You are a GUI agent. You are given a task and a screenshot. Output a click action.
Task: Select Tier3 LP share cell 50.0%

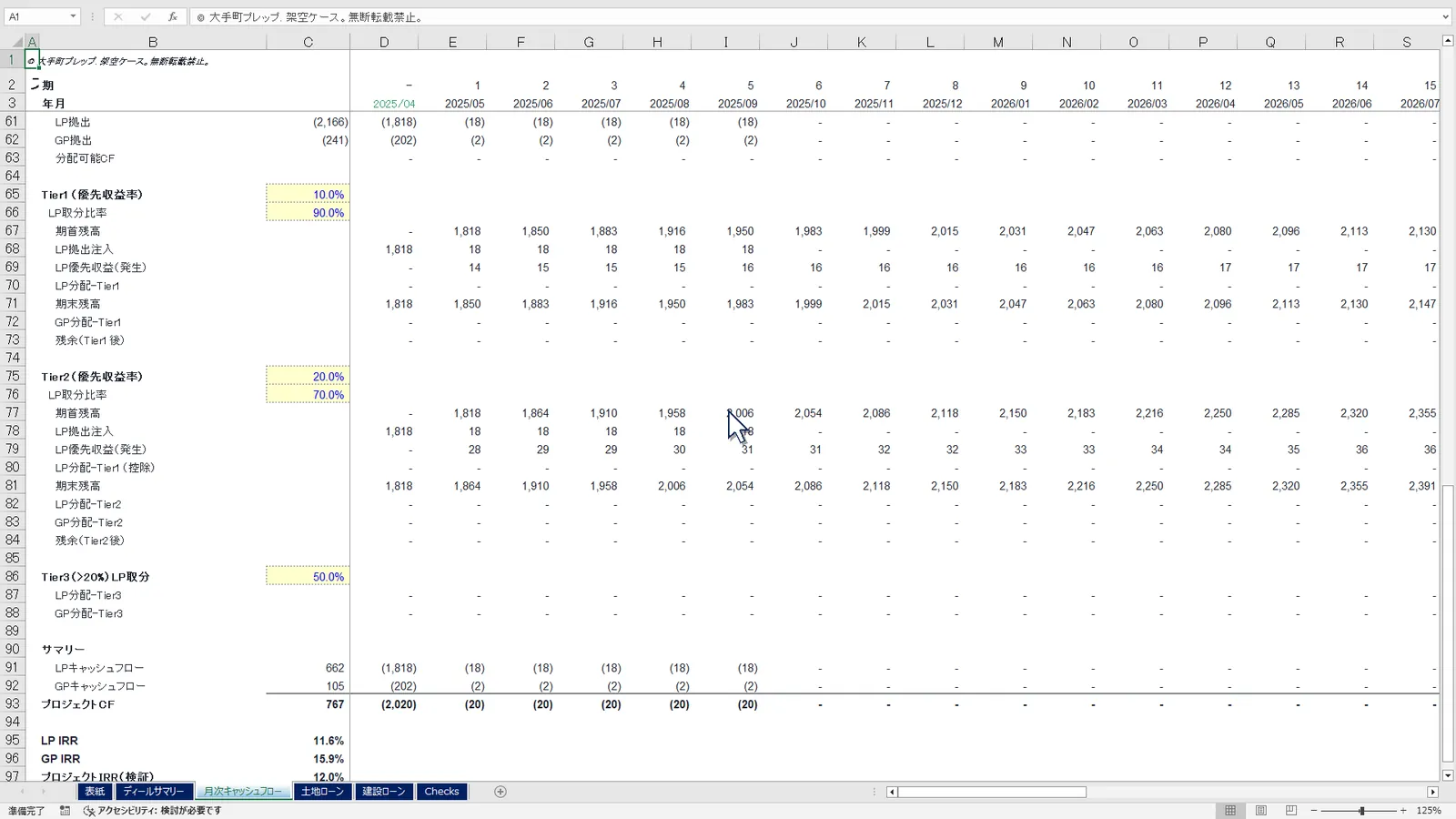(x=308, y=577)
